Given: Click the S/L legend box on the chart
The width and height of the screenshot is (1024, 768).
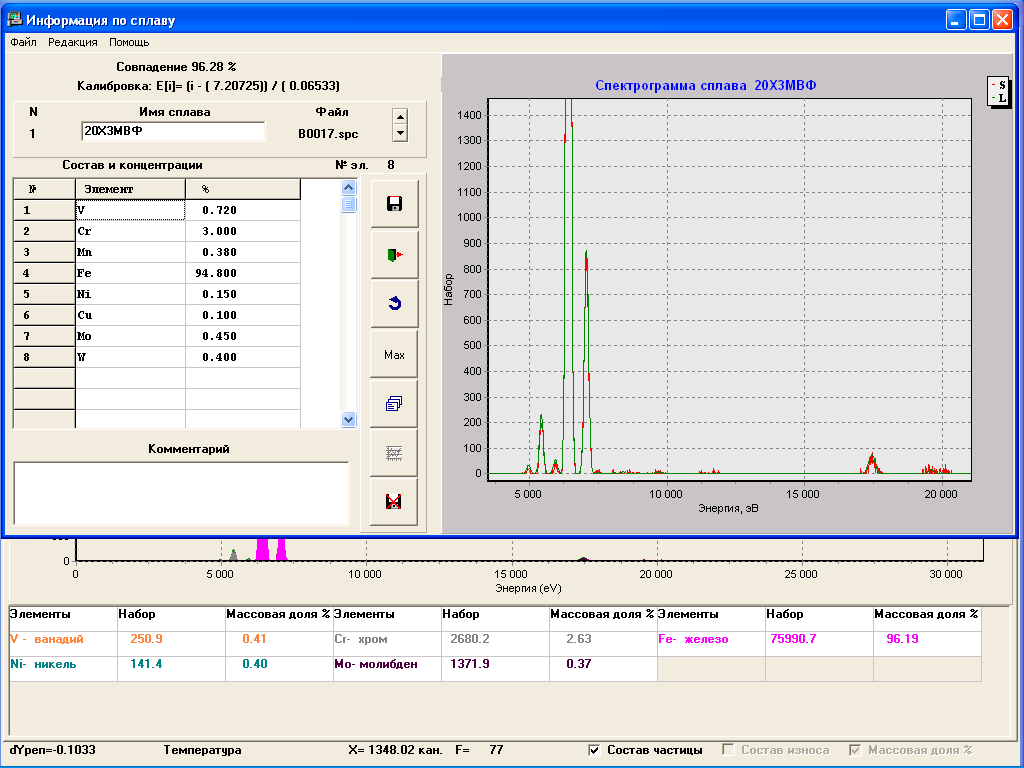Looking at the screenshot, I should pyautogui.click(x=998, y=92).
